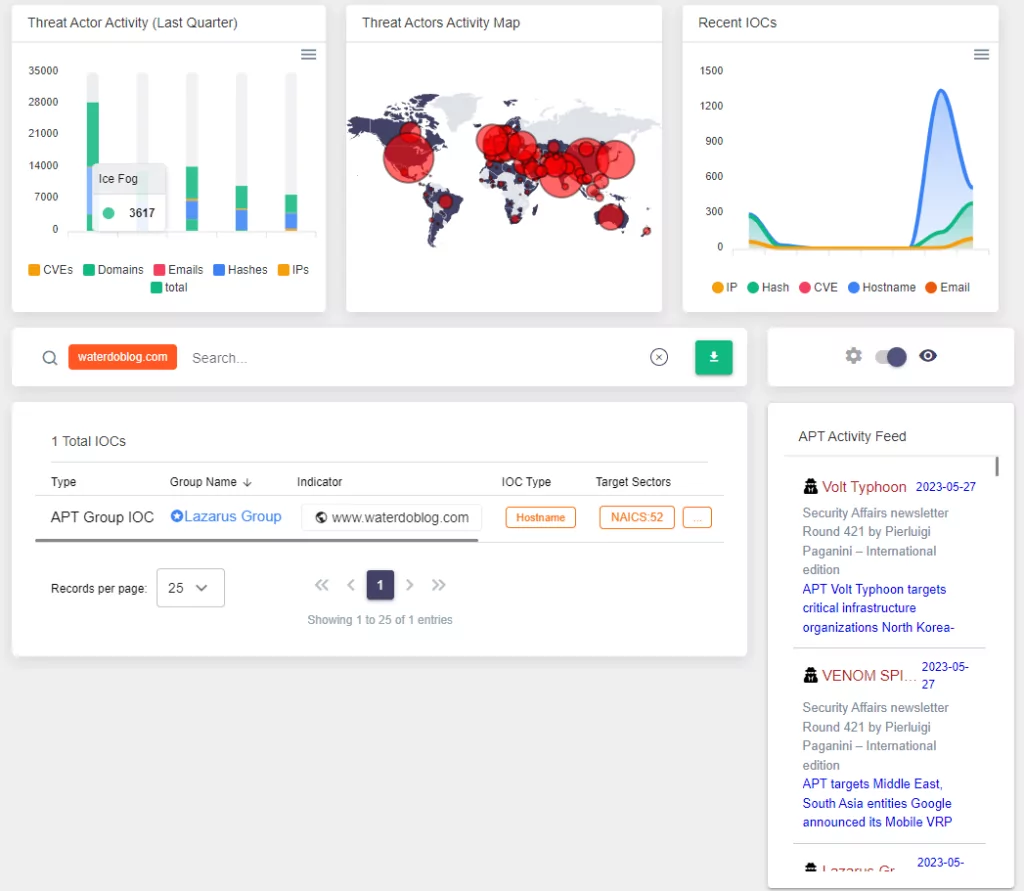Screen dimensions: 1024x891
Task: Go to the previous page of results
Action: 351,585
